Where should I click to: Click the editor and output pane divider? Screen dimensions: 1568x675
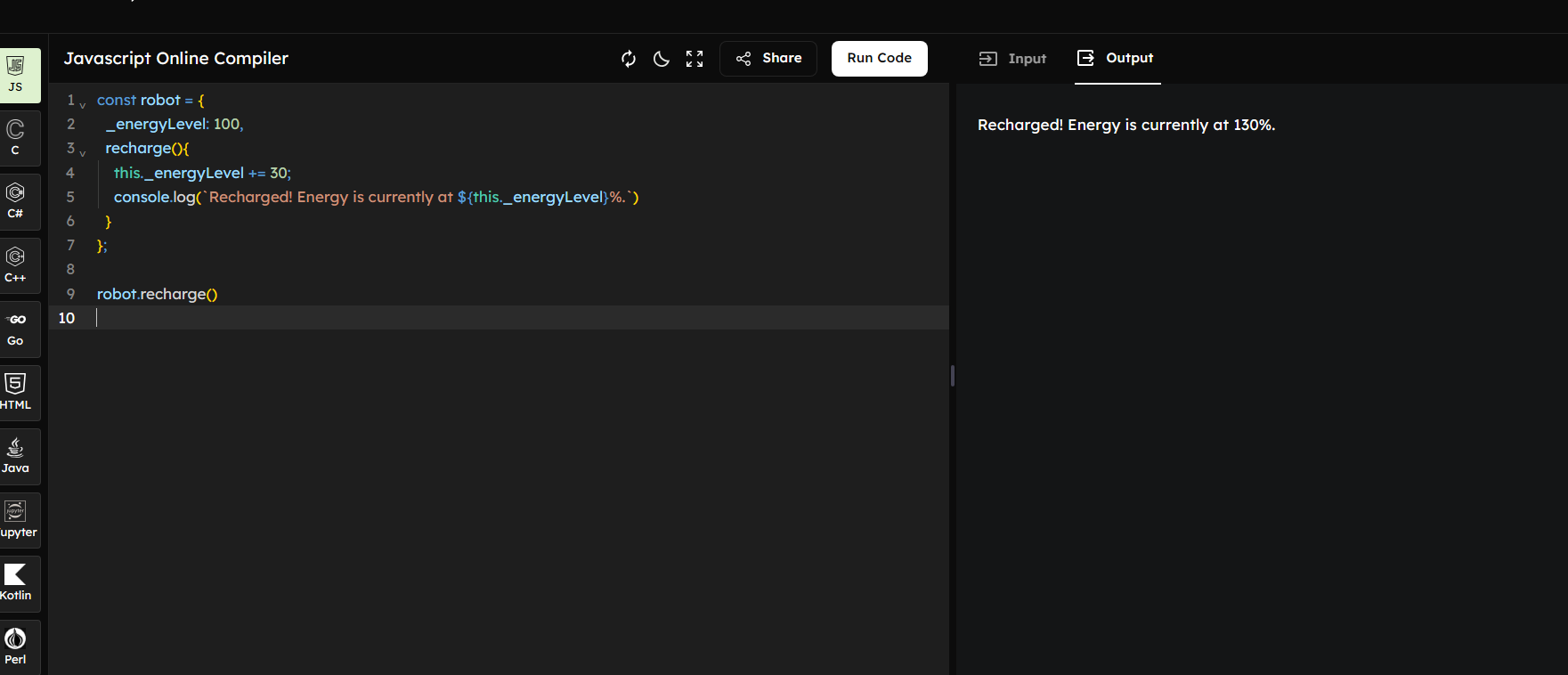(952, 376)
